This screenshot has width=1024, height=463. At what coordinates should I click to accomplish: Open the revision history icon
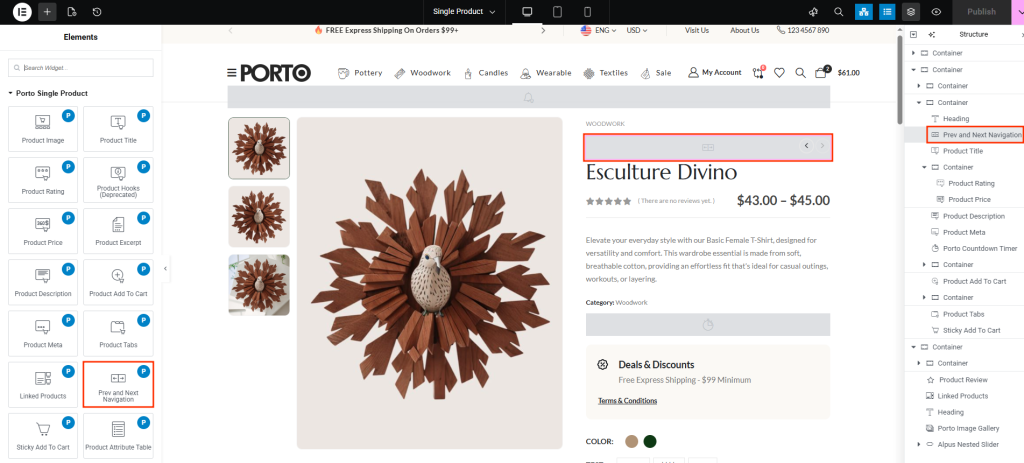97,12
